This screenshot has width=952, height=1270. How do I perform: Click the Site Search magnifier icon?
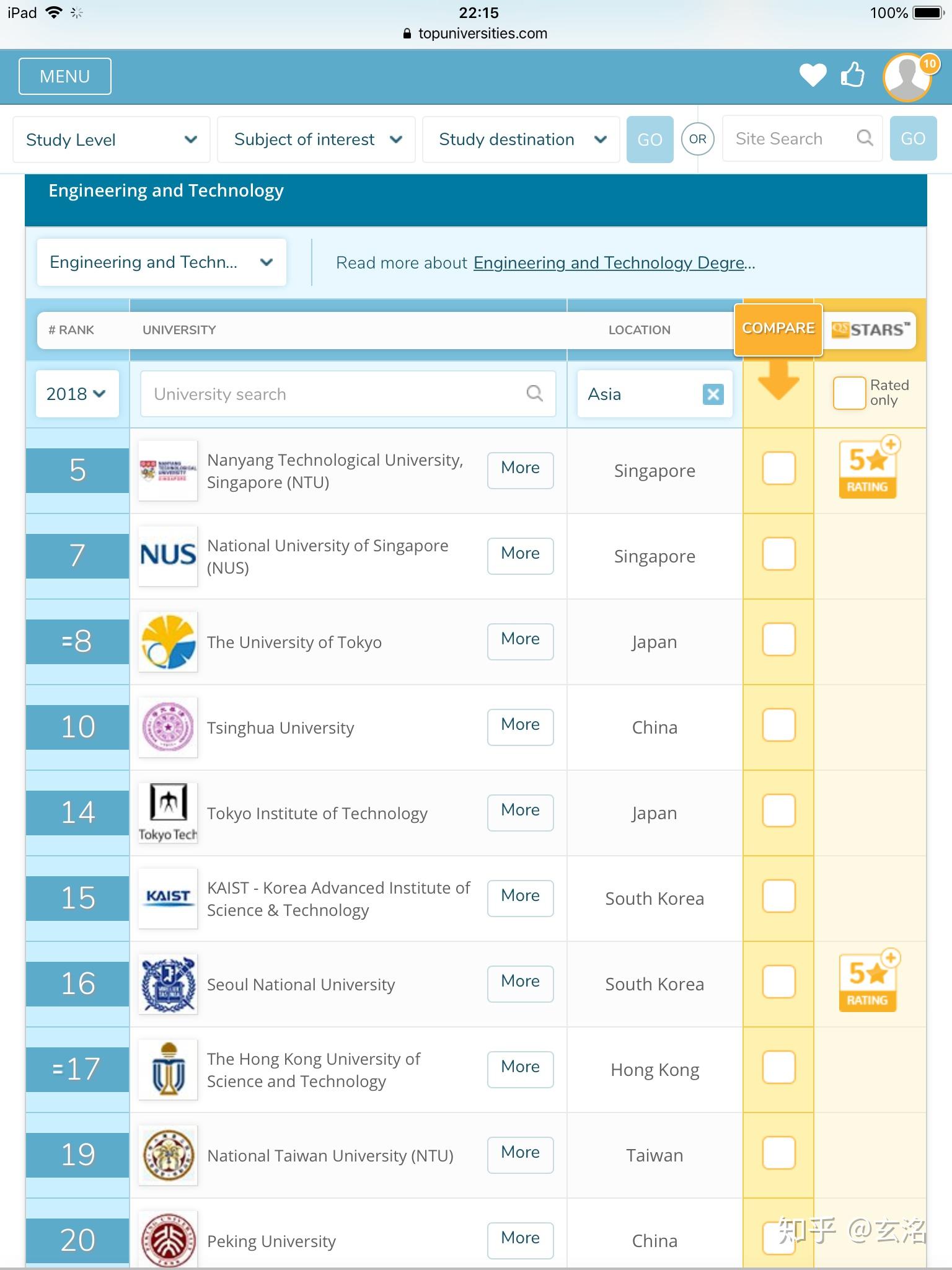865,138
